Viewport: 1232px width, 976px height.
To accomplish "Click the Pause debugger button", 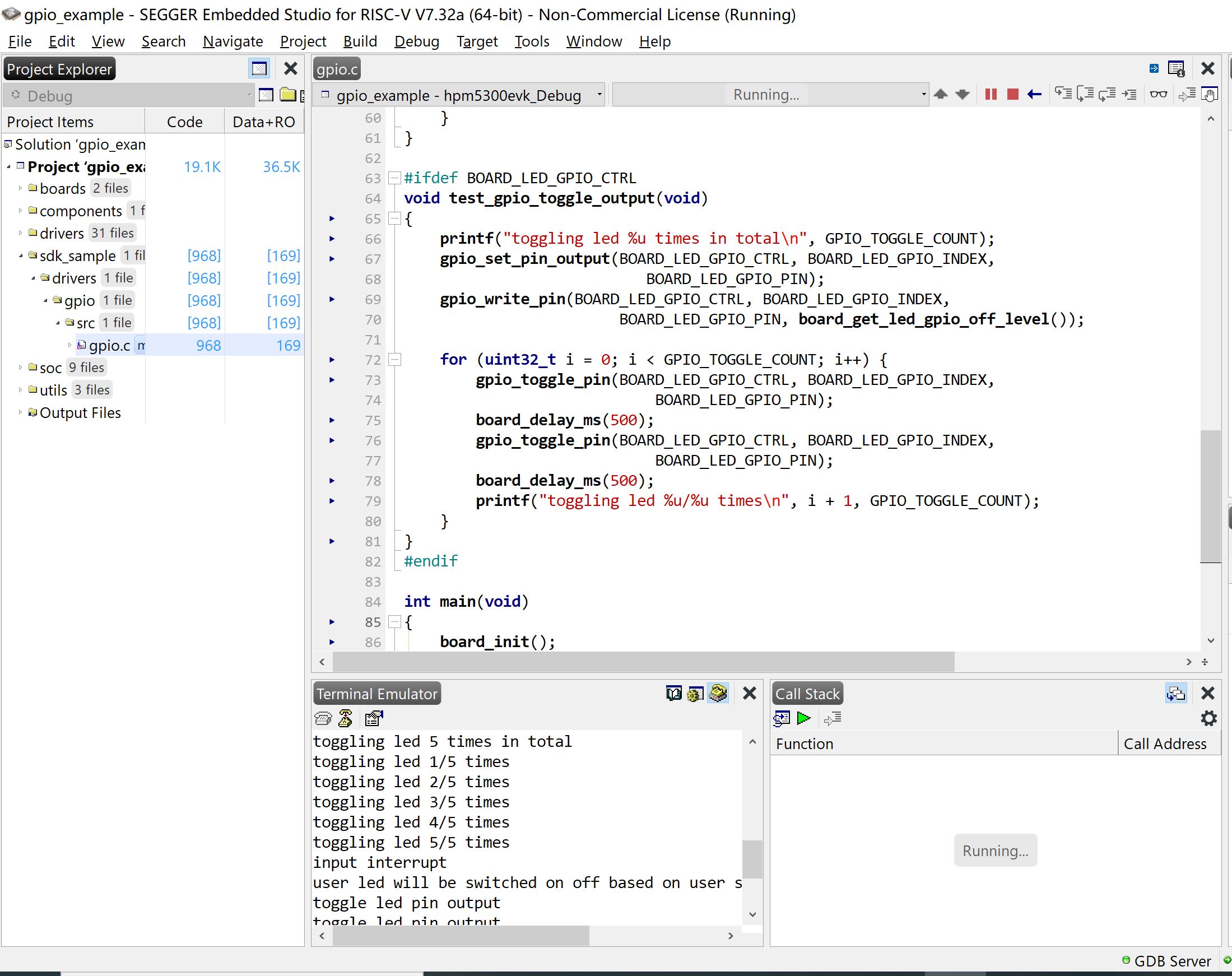I will tap(990, 93).
